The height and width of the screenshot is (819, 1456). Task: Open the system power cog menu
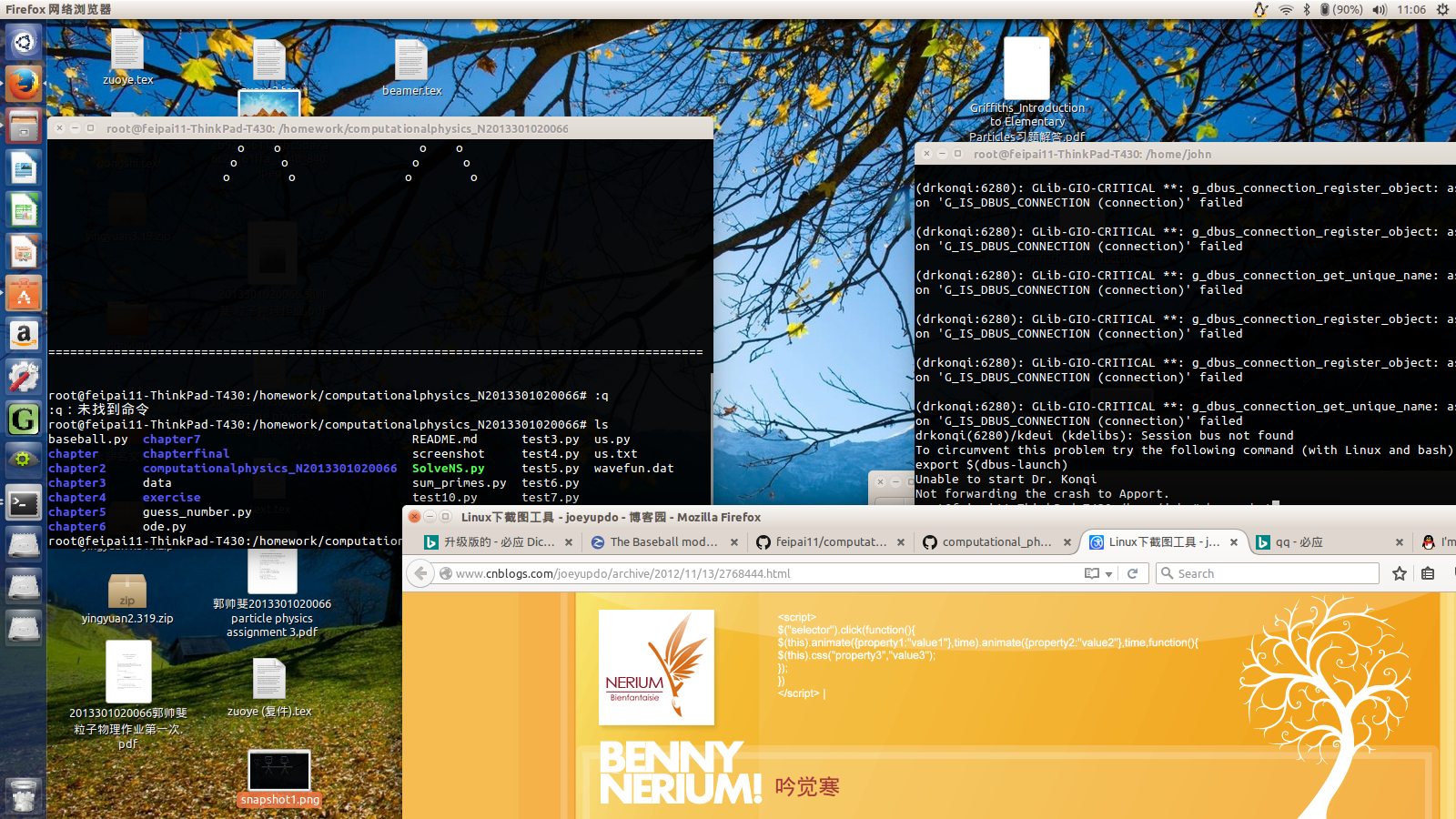1442,10
